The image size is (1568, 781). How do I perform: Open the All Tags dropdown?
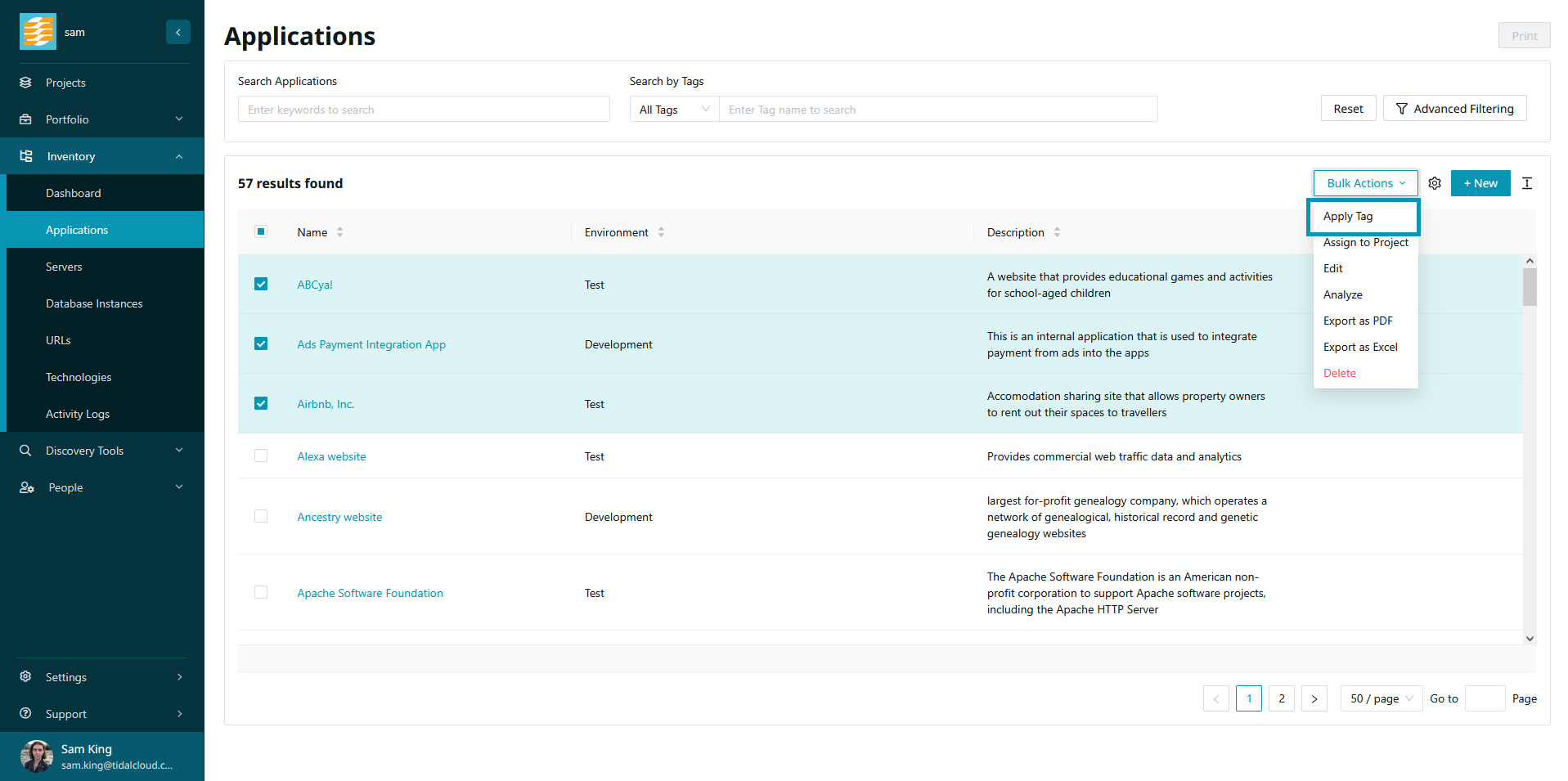click(x=674, y=110)
